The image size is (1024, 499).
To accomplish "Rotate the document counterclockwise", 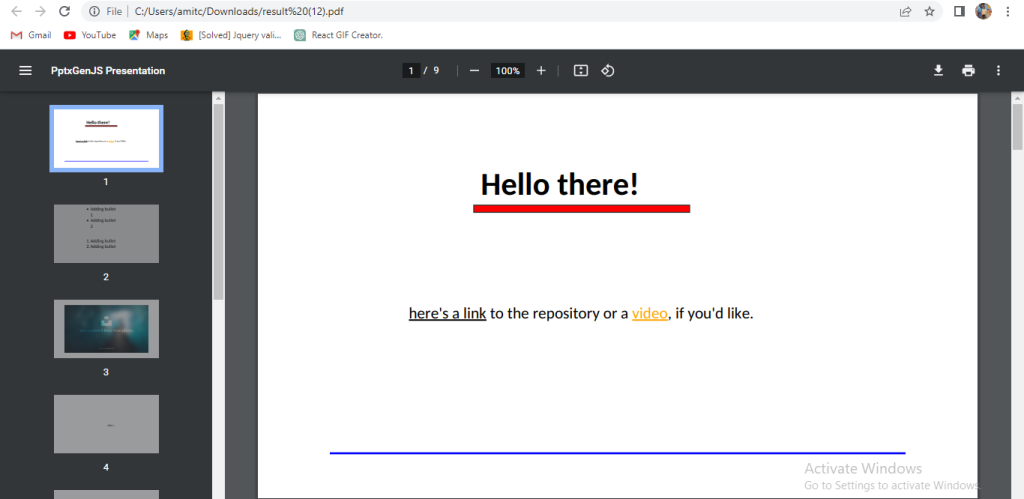I will (x=607, y=71).
